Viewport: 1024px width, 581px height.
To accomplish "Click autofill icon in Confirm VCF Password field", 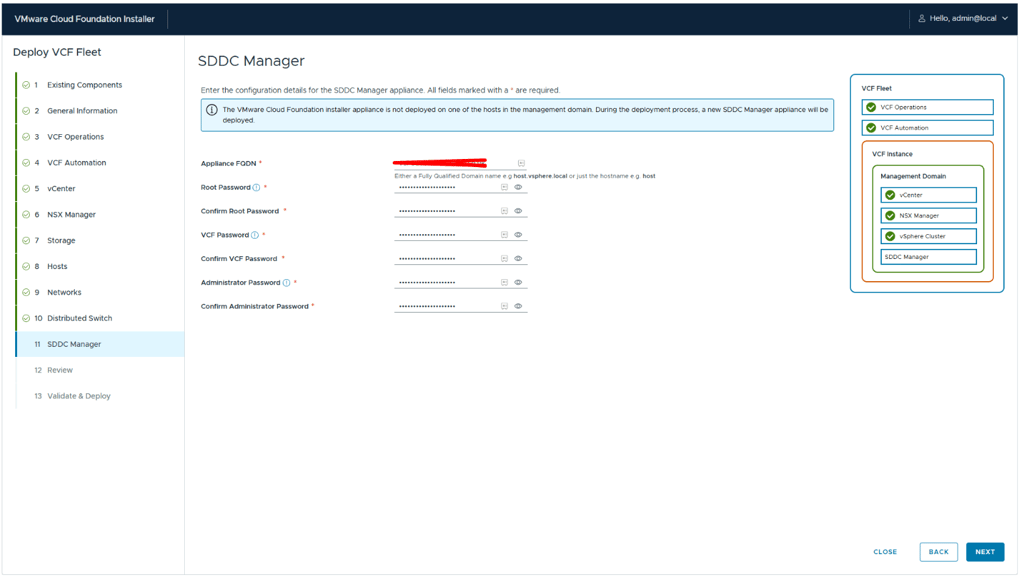I will pos(504,259).
